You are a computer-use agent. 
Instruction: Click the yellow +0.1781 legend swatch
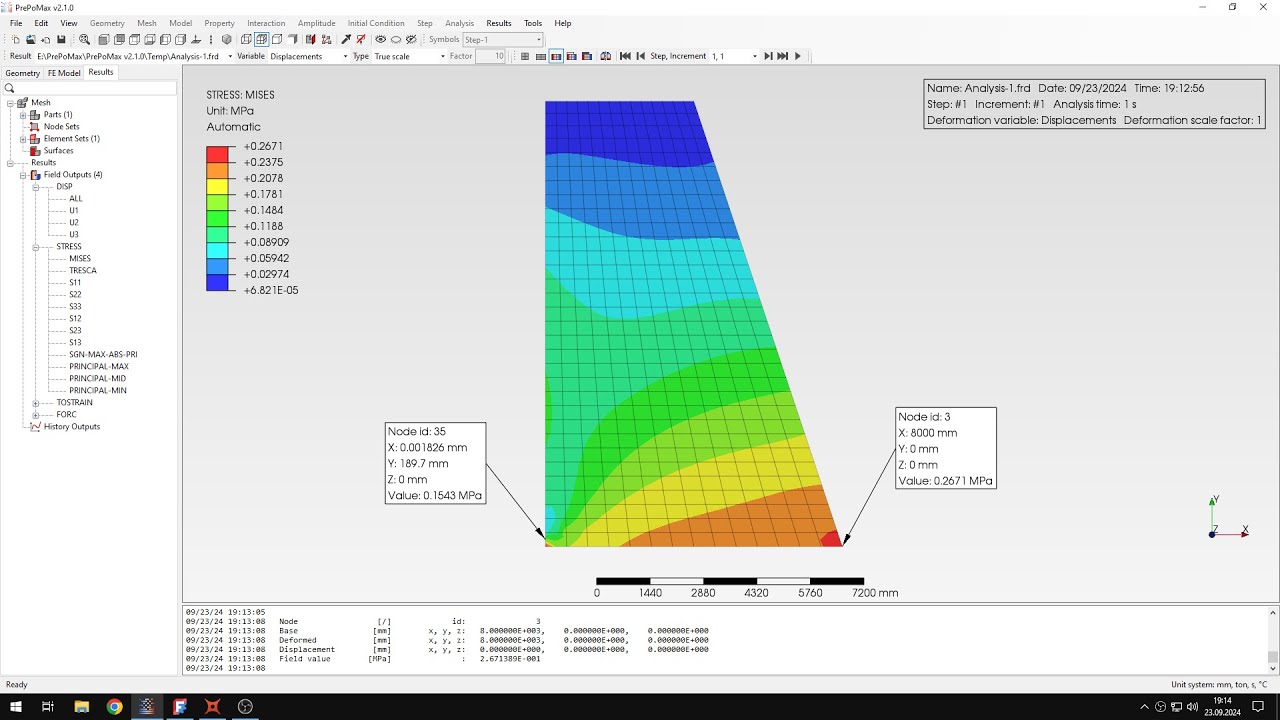(x=219, y=186)
